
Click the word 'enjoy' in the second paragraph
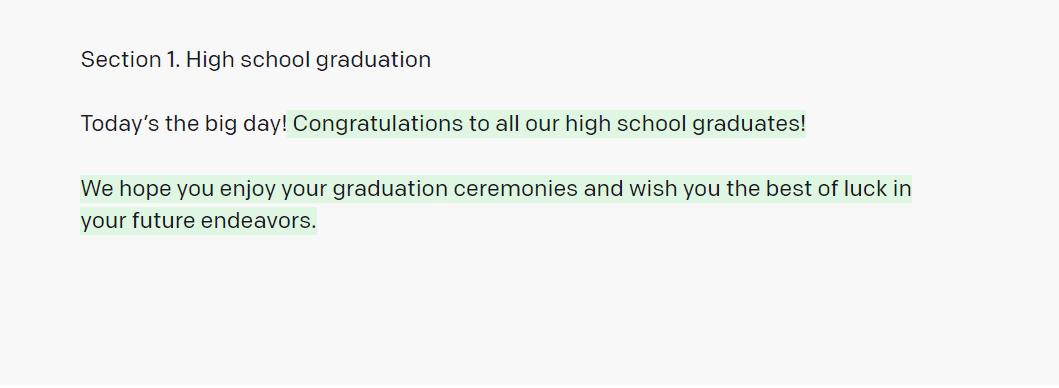pos(247,189)
